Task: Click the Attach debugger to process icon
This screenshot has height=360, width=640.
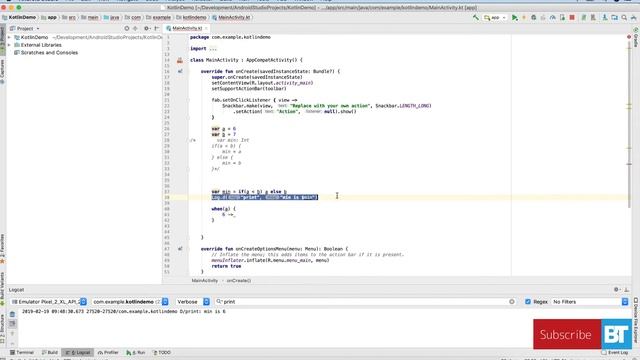Action: pyautogui.click(x=562, y=18)
